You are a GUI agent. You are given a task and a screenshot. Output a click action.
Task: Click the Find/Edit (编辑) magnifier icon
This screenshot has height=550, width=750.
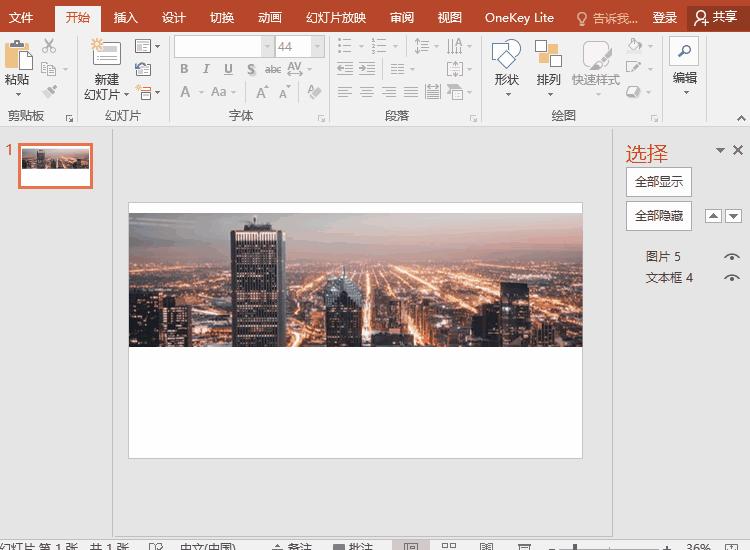click(684, 52)
